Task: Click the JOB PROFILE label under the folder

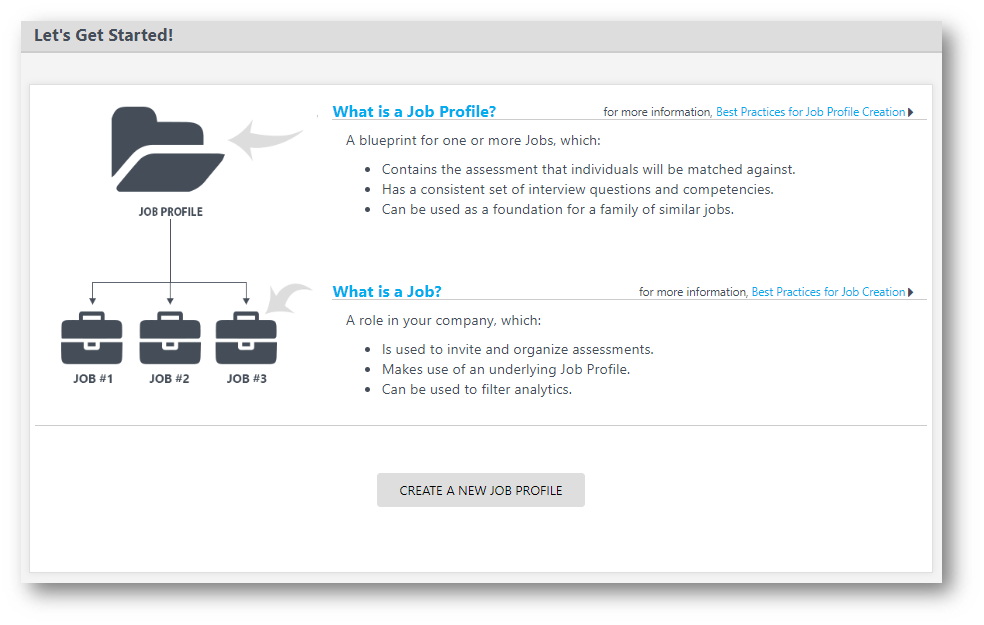Action: [168, 211]
